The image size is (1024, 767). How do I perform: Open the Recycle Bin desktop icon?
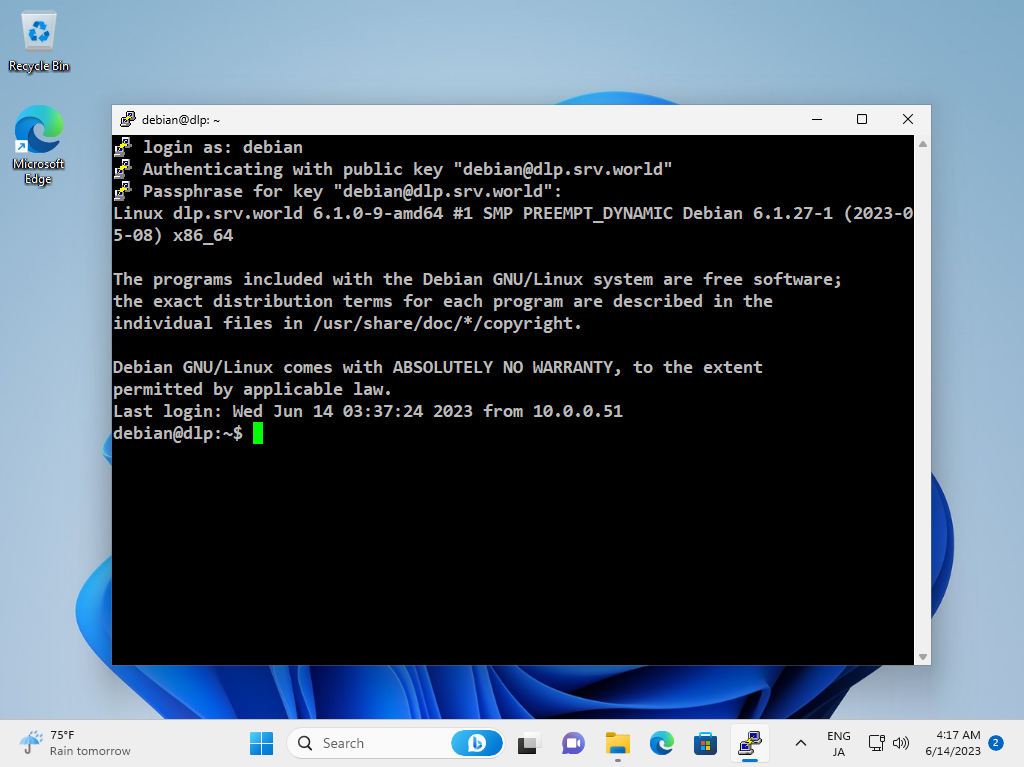39,41
